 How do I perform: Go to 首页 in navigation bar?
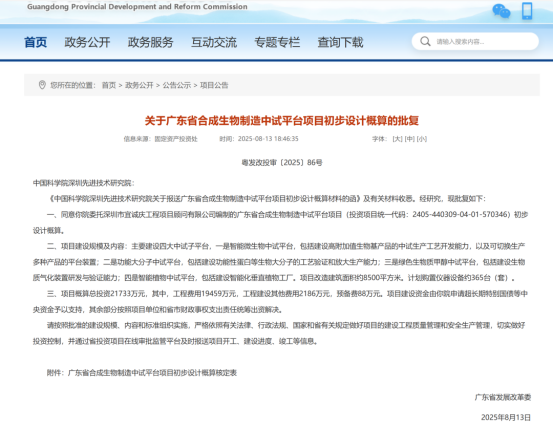click(35, 42)
